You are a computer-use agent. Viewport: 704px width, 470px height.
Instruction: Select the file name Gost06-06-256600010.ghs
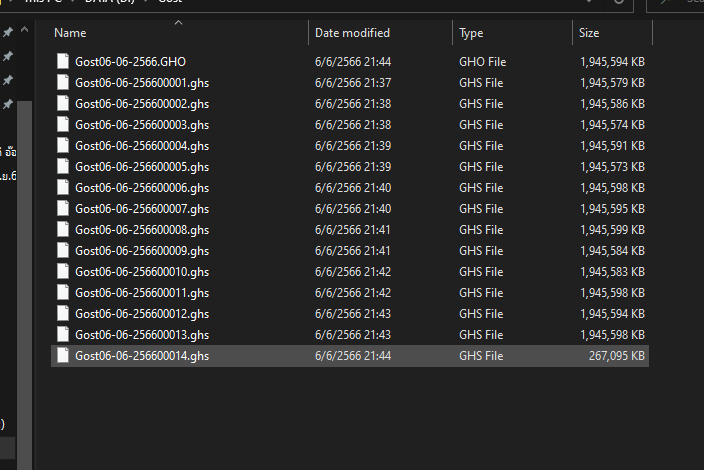tap(142, 272)
